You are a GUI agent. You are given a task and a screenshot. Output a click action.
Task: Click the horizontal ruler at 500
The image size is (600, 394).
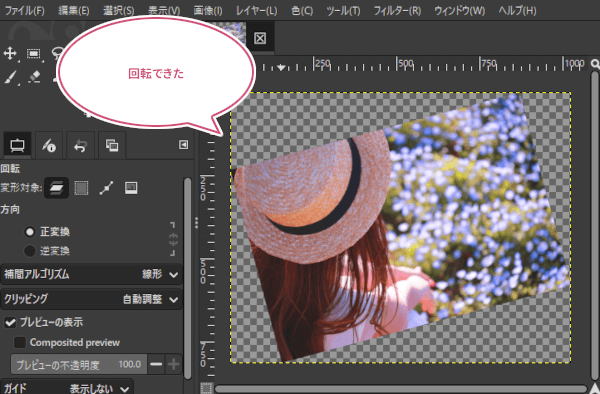pyautogui.click(x=406, y=63)
